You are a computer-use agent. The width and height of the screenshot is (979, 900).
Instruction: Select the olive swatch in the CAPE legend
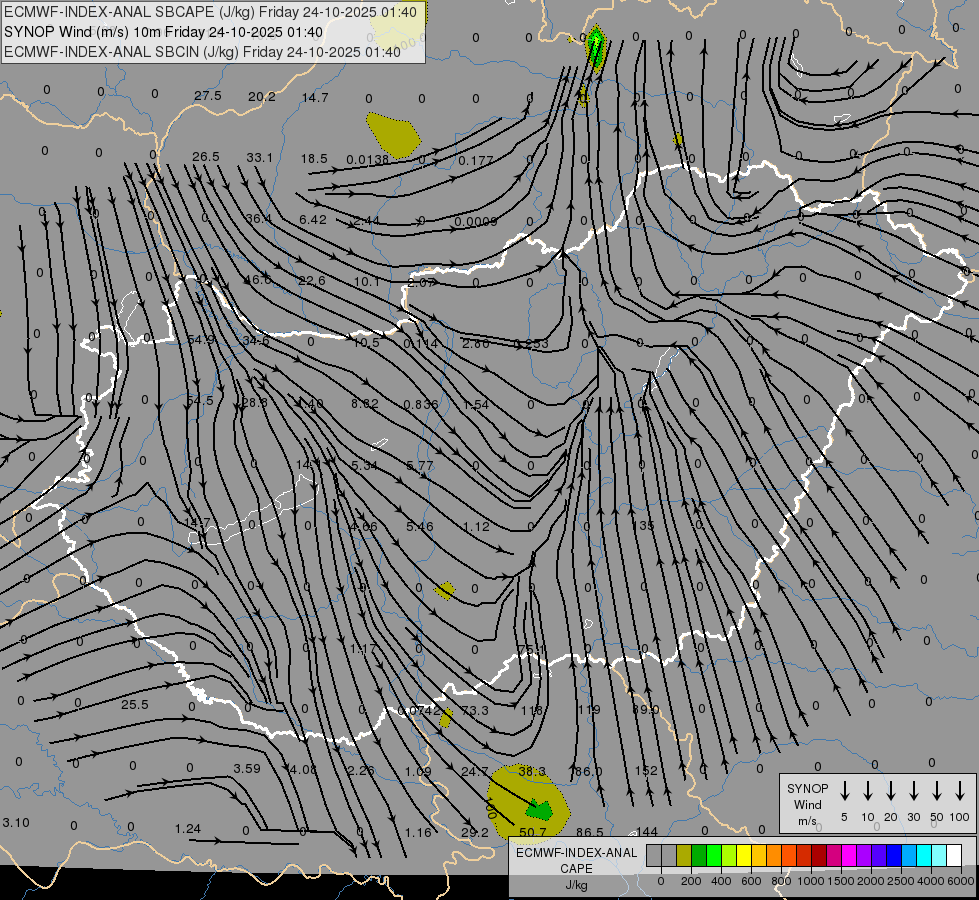[684, 855]
